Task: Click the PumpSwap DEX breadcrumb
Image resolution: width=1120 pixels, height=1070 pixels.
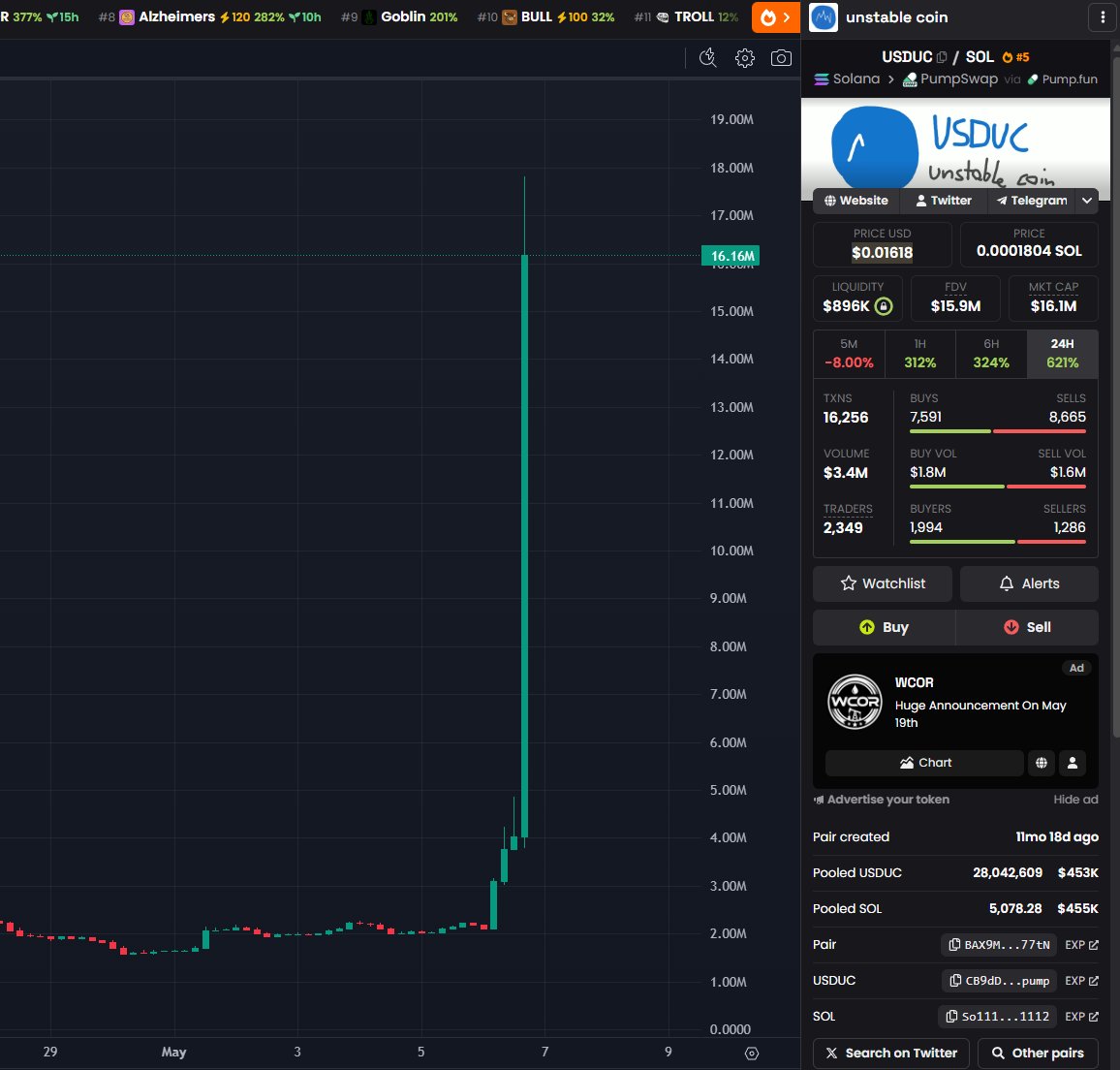Action: pyautogui.click(x=950, y=79)
